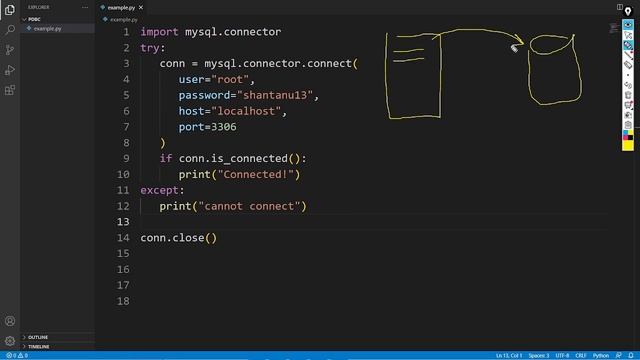640x360 pixels.
Task: Click the "cannot connect" string on line 12
Action: coord(249,206)
